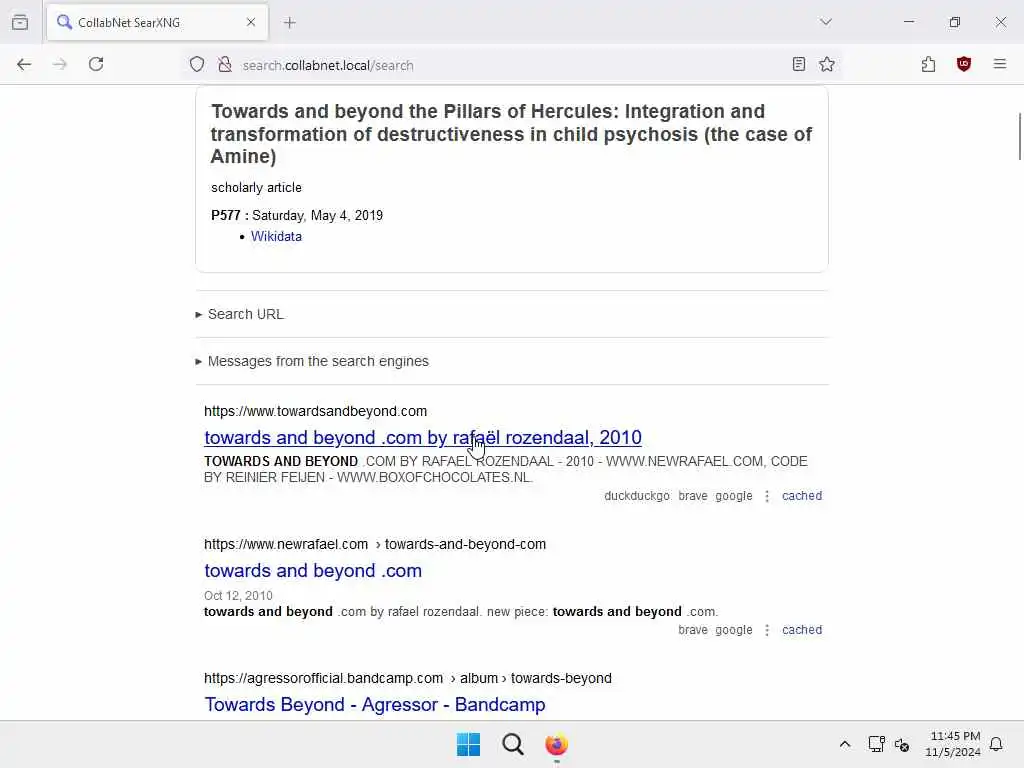The height and width of the screenshot is (768, 1024).
Task: Click brave engine label on newrafael result
Action: point(693,630)
